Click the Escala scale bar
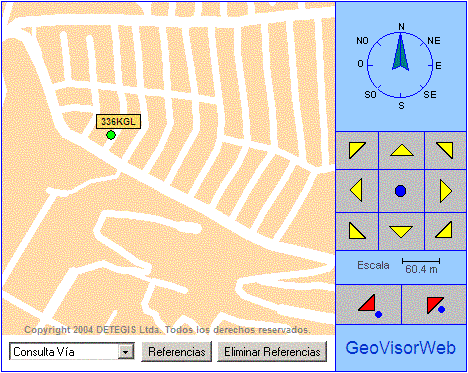468x373 pixels. coord(421,266)
